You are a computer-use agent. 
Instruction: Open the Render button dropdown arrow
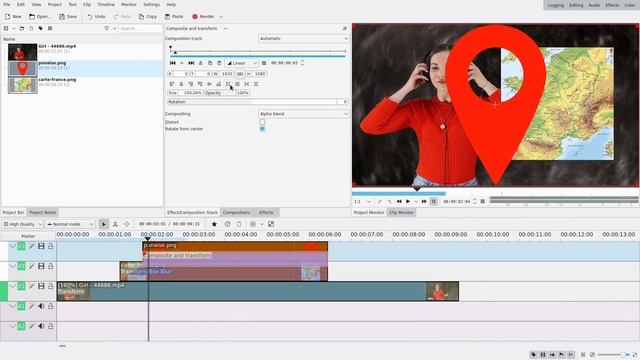[x=221, y=17]
